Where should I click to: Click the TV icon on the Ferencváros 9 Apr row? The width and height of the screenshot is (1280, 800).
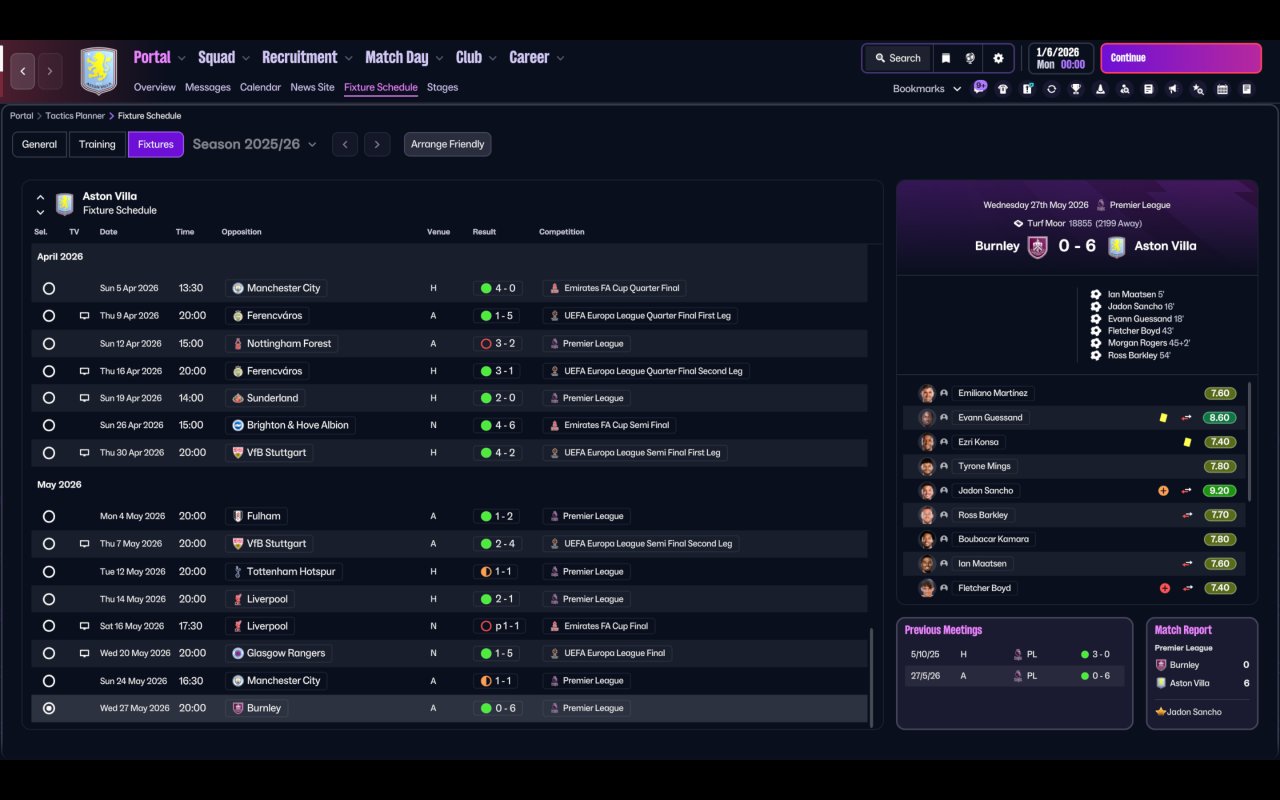point(85,316)
